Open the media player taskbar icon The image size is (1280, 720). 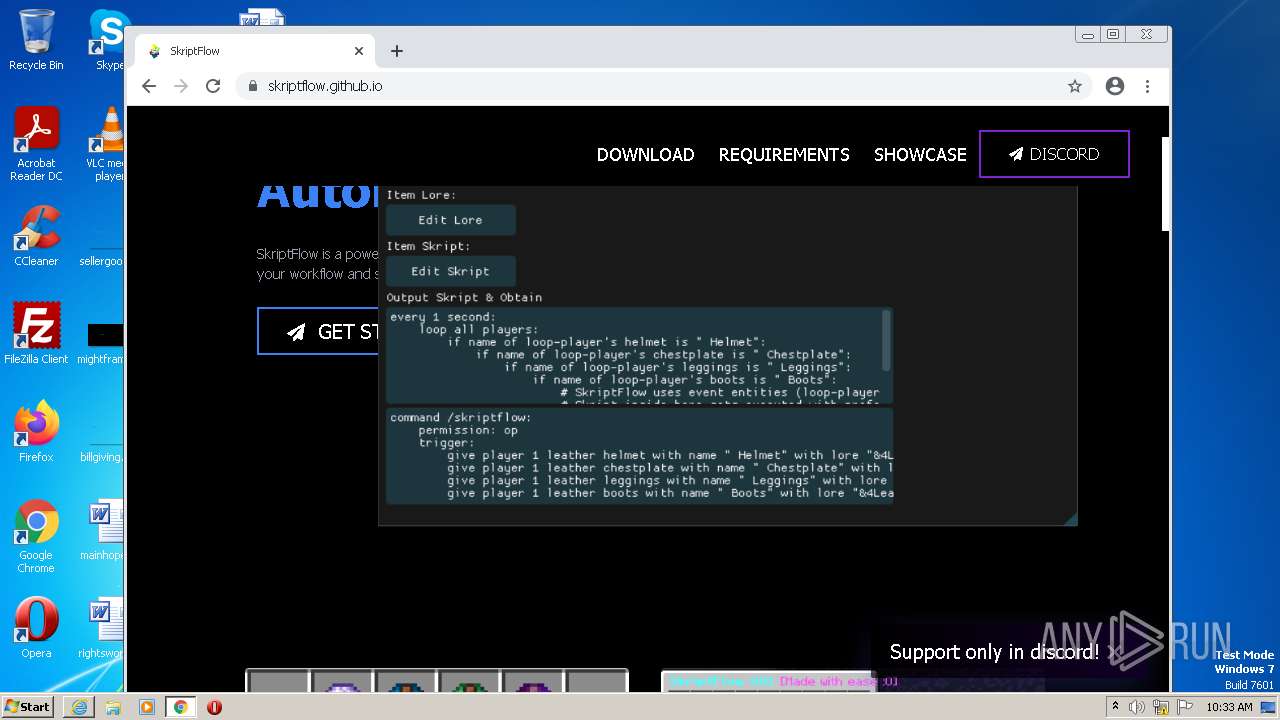(x=147, y=707)
